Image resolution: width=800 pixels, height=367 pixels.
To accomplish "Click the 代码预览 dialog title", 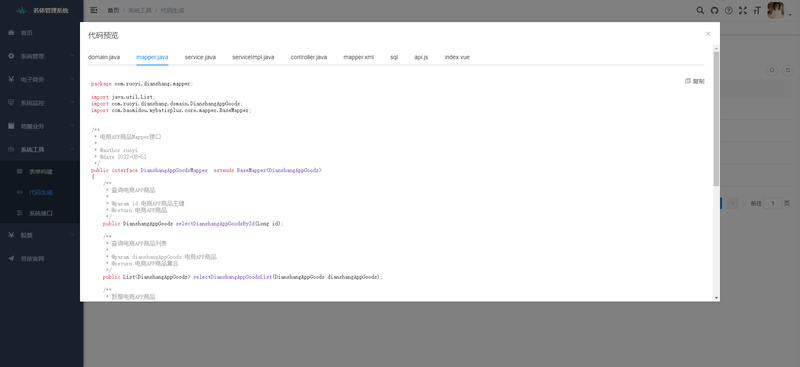I will (103, 35).
